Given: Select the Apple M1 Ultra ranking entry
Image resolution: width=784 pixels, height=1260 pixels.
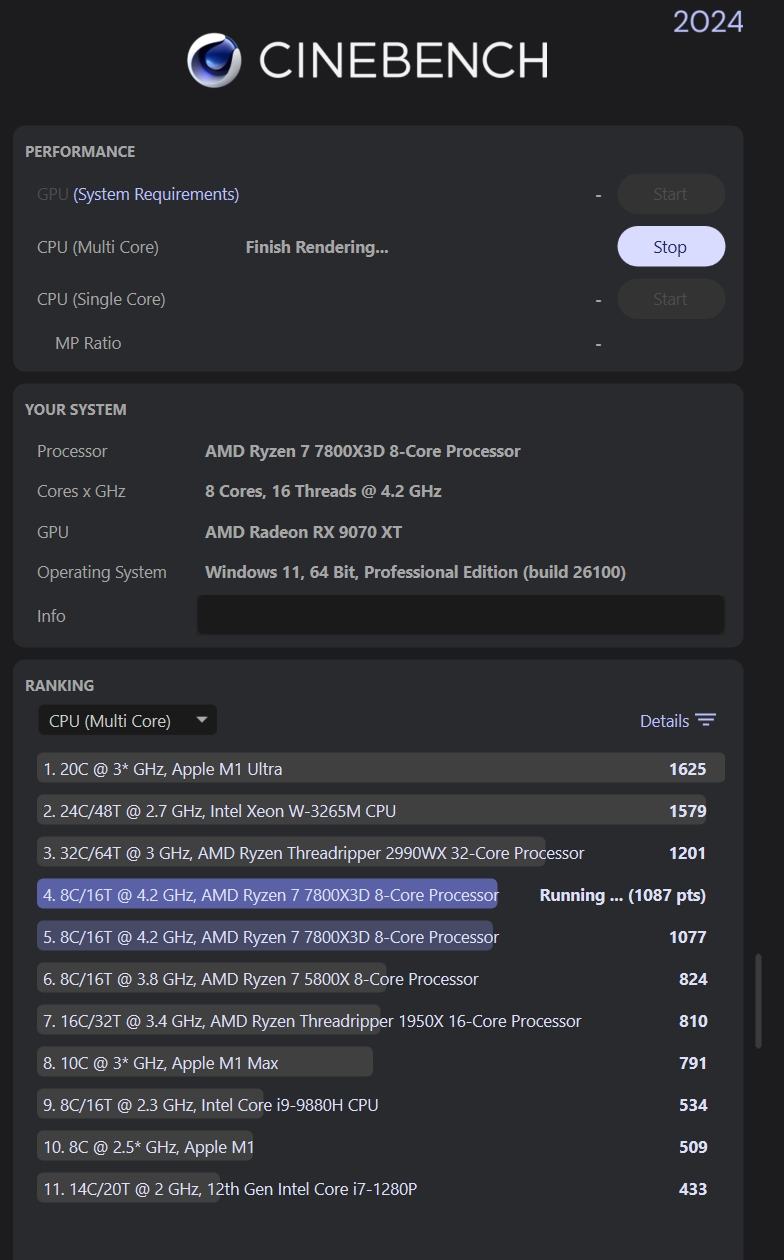Looking at the screenshot, I should click(381, 769).
